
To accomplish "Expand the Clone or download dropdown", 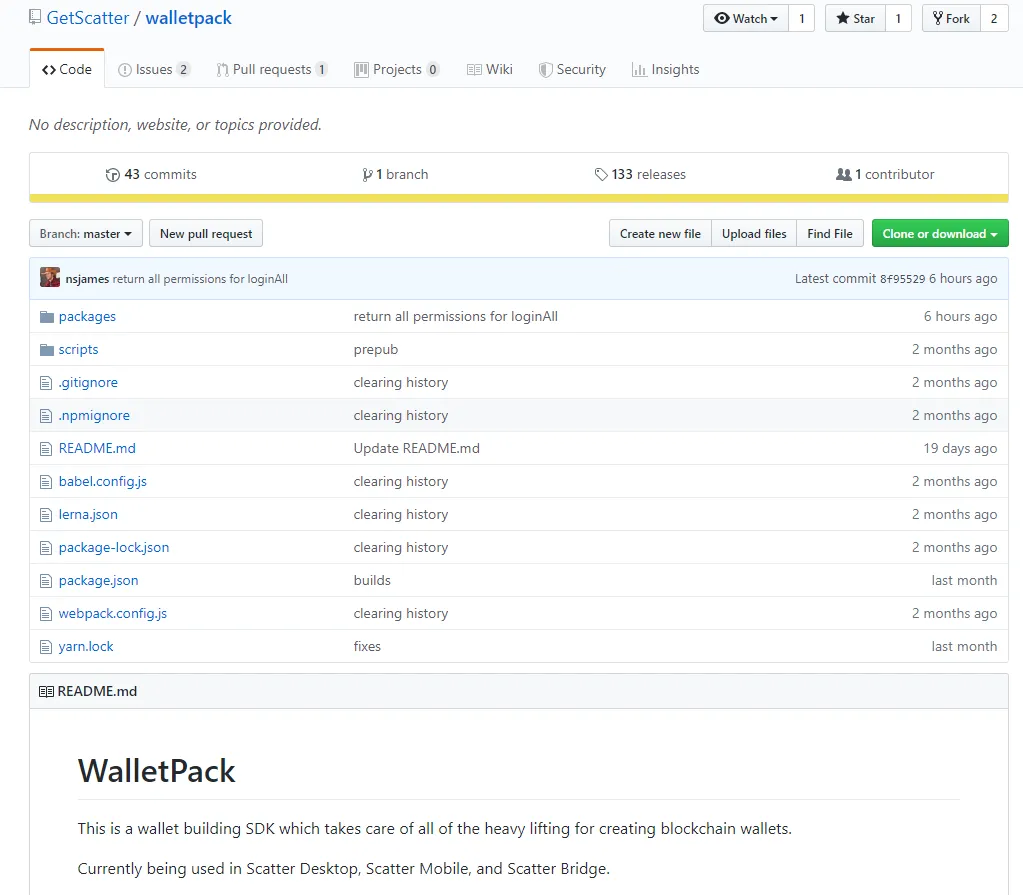I will pos(940,234).
